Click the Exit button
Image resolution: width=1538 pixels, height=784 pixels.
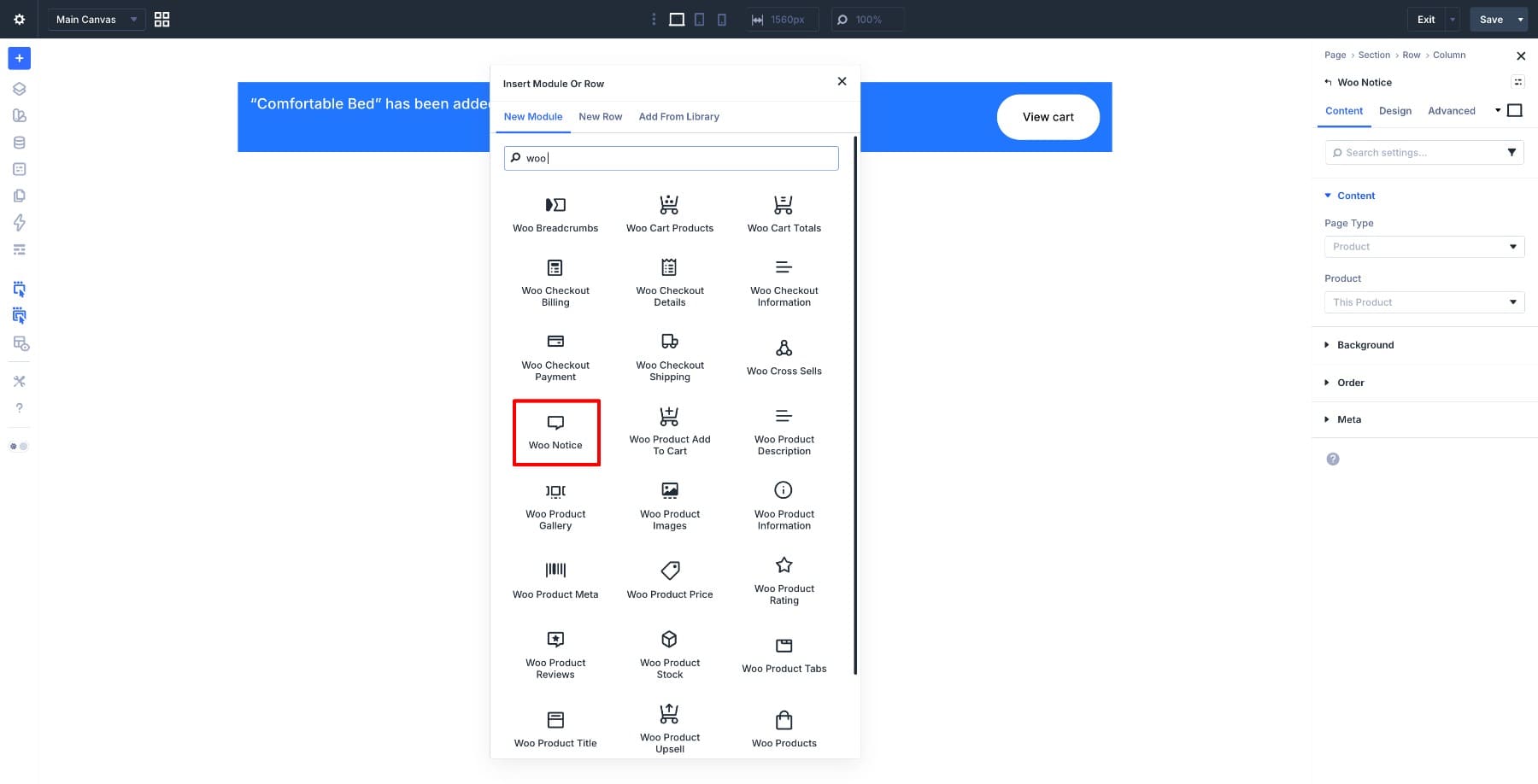(x=1426, y=19)
